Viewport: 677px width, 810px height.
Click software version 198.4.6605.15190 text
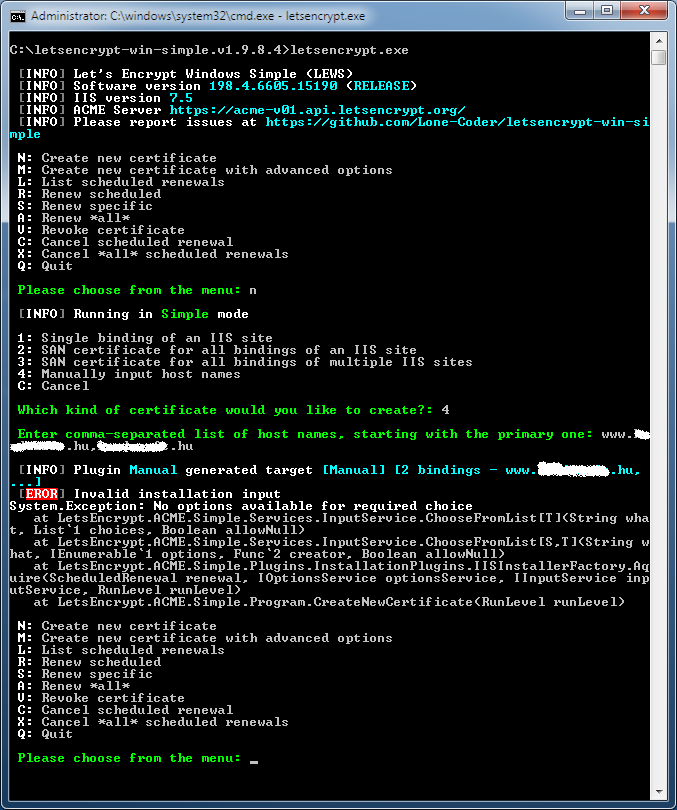click(273, 86)
